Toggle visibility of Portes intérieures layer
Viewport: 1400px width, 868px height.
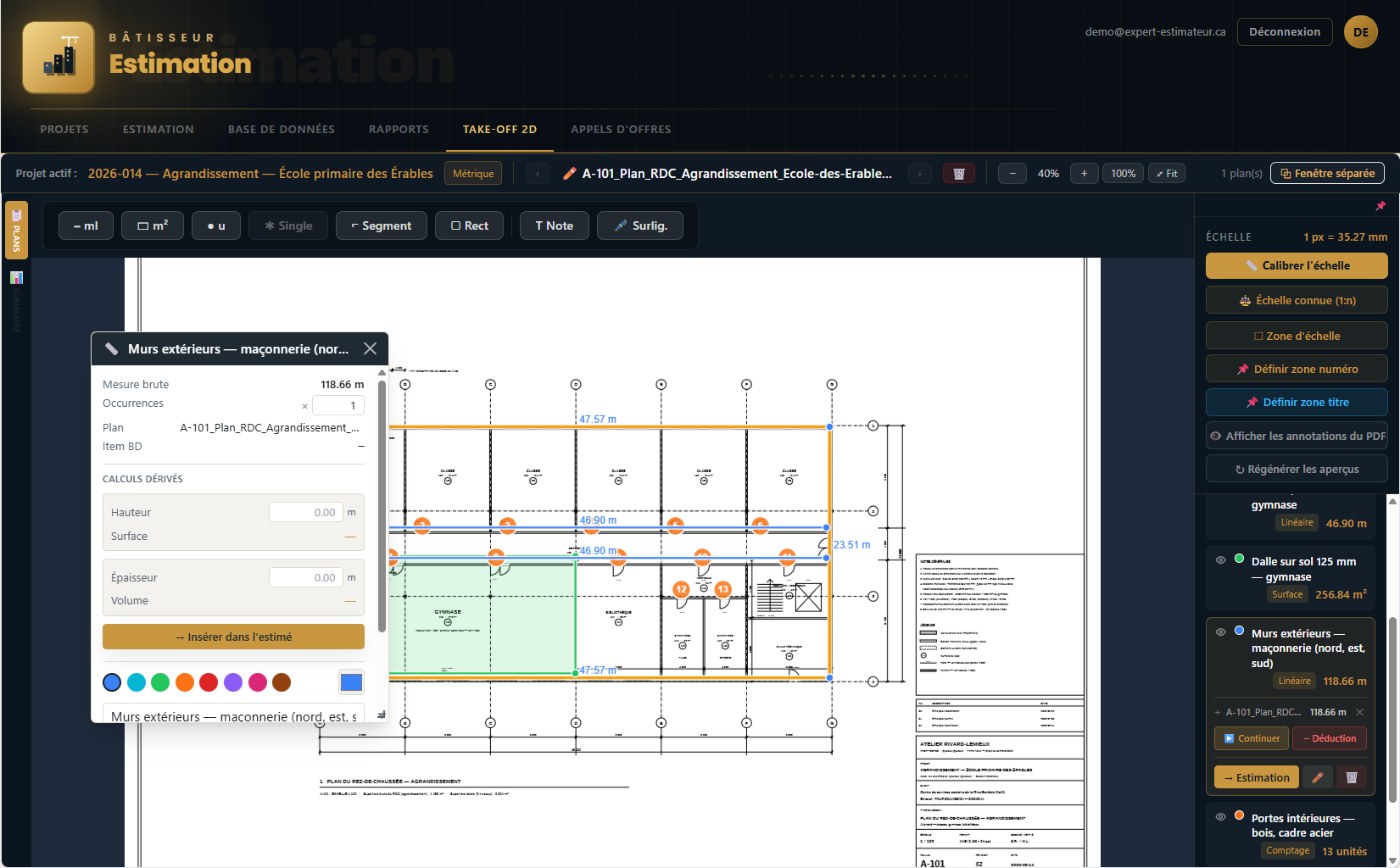1220,817
